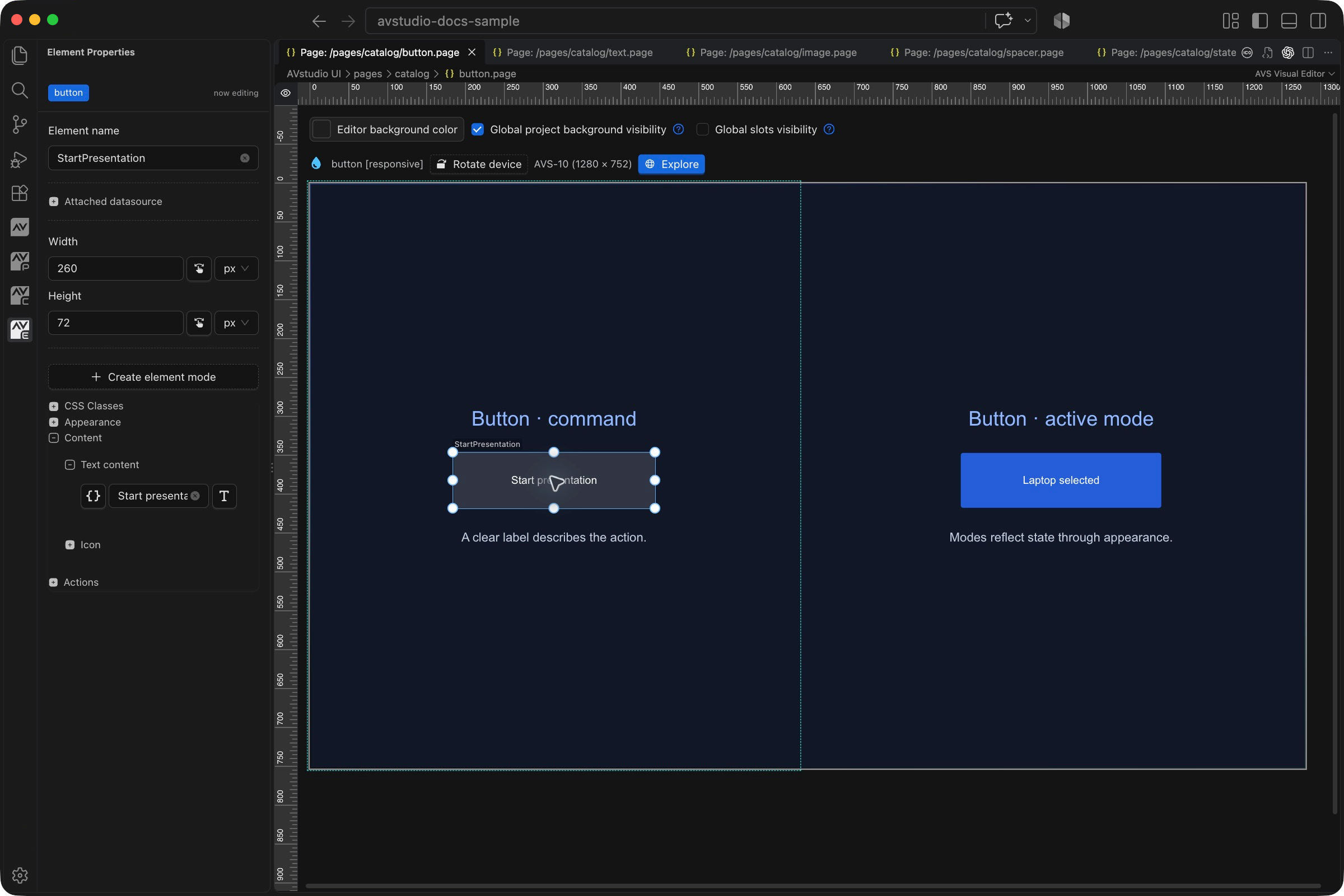Toggle the primary side bar layout icon

pyautogui.click(x=1259, y=21)
